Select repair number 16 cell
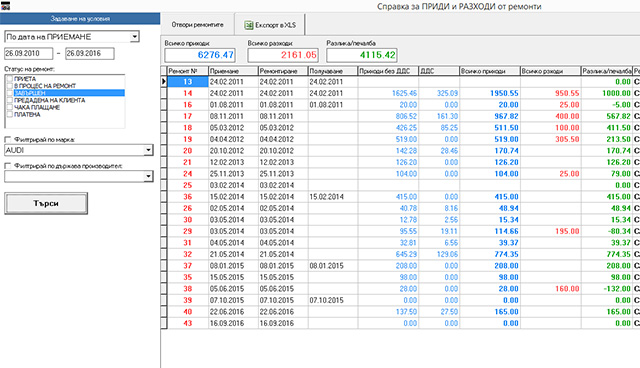The height and width of the screenshot is (368, 640). (188, 104)
